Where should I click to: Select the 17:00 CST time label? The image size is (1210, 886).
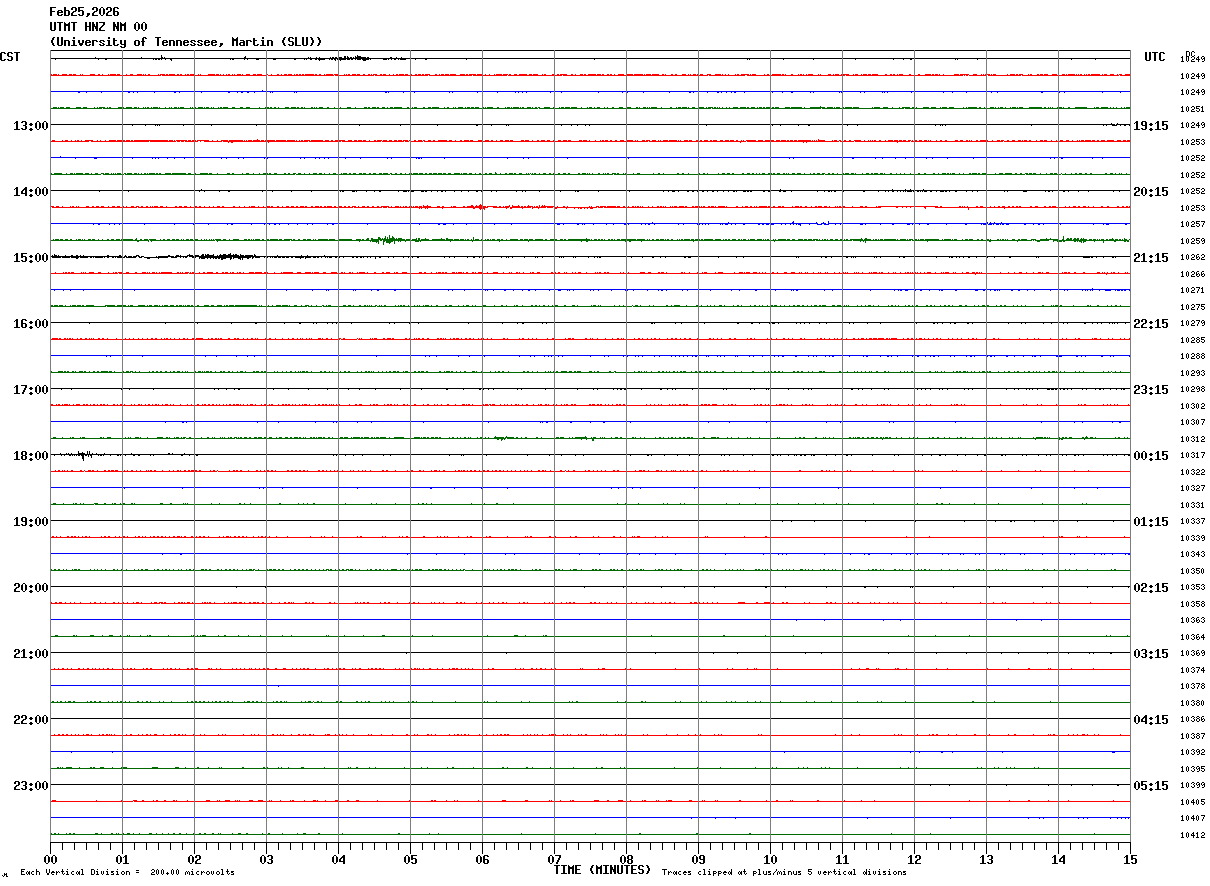pos(30,390)
